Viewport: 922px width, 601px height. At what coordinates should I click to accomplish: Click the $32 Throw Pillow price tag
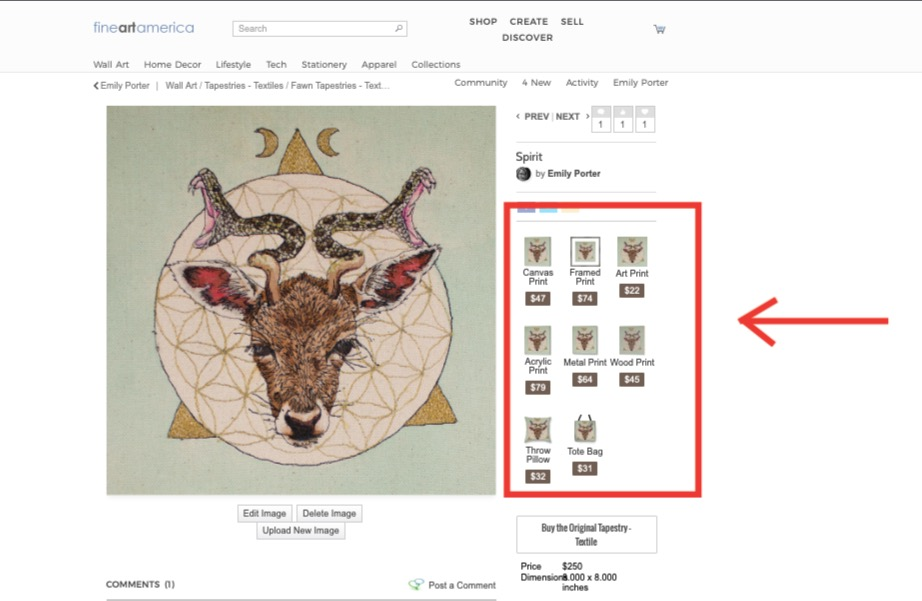point(537,476)
